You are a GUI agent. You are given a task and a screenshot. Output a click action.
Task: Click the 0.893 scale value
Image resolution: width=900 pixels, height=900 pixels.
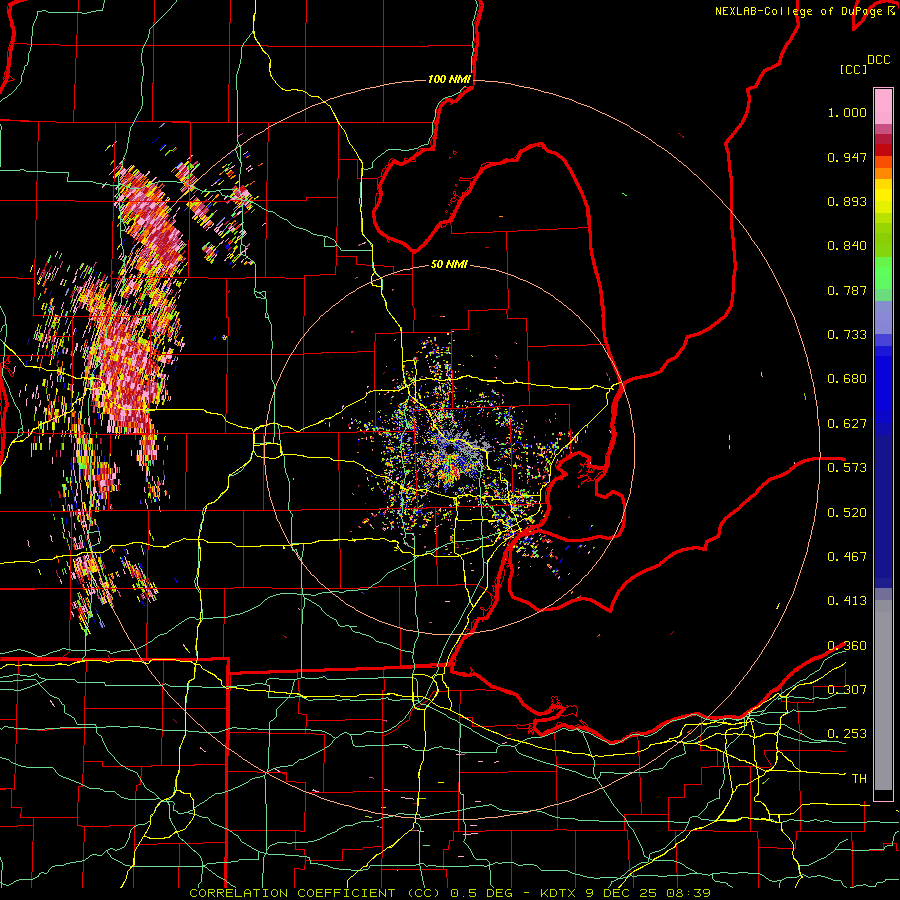[847, 201]
